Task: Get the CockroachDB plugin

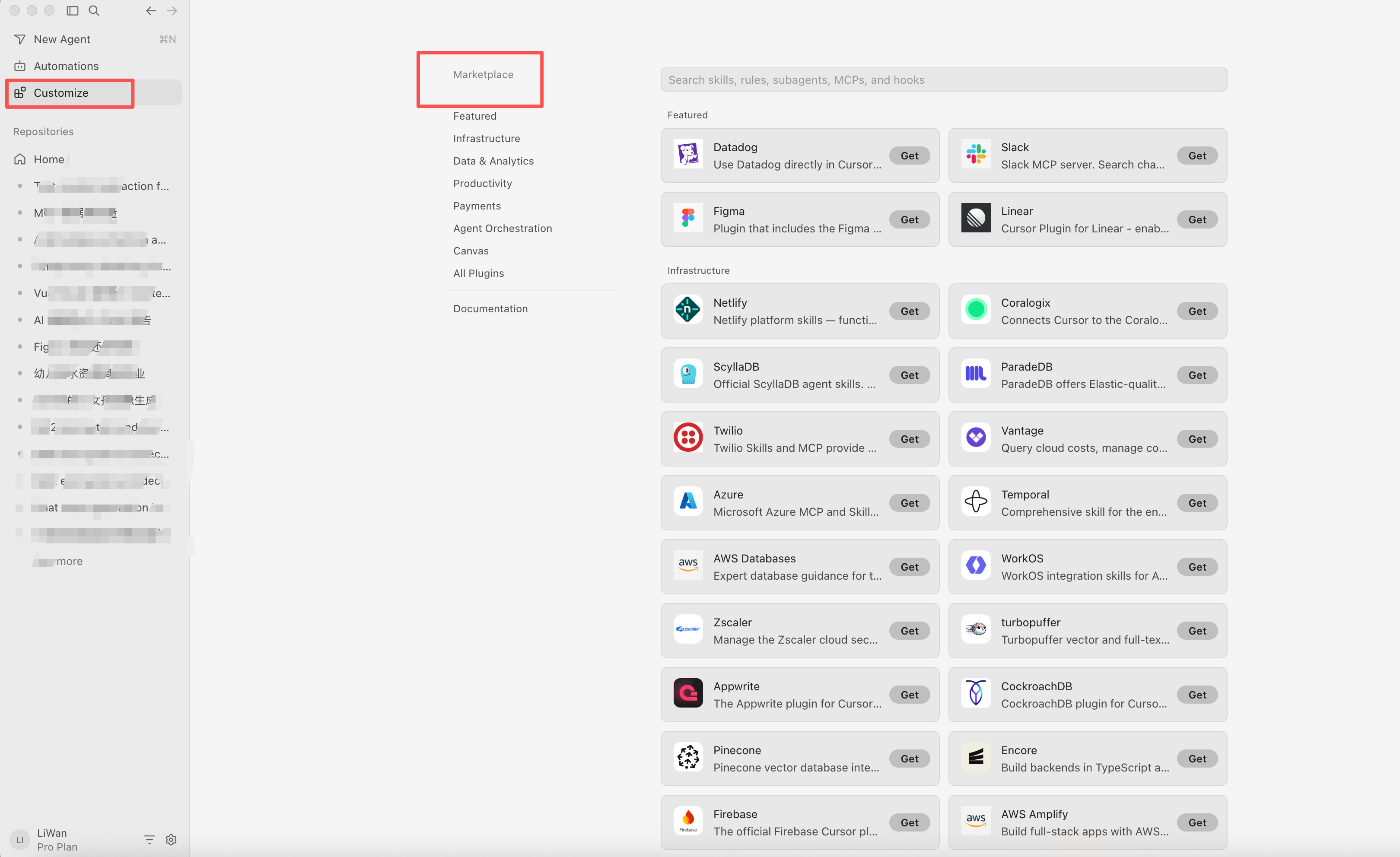Action: pos(1196,695)
